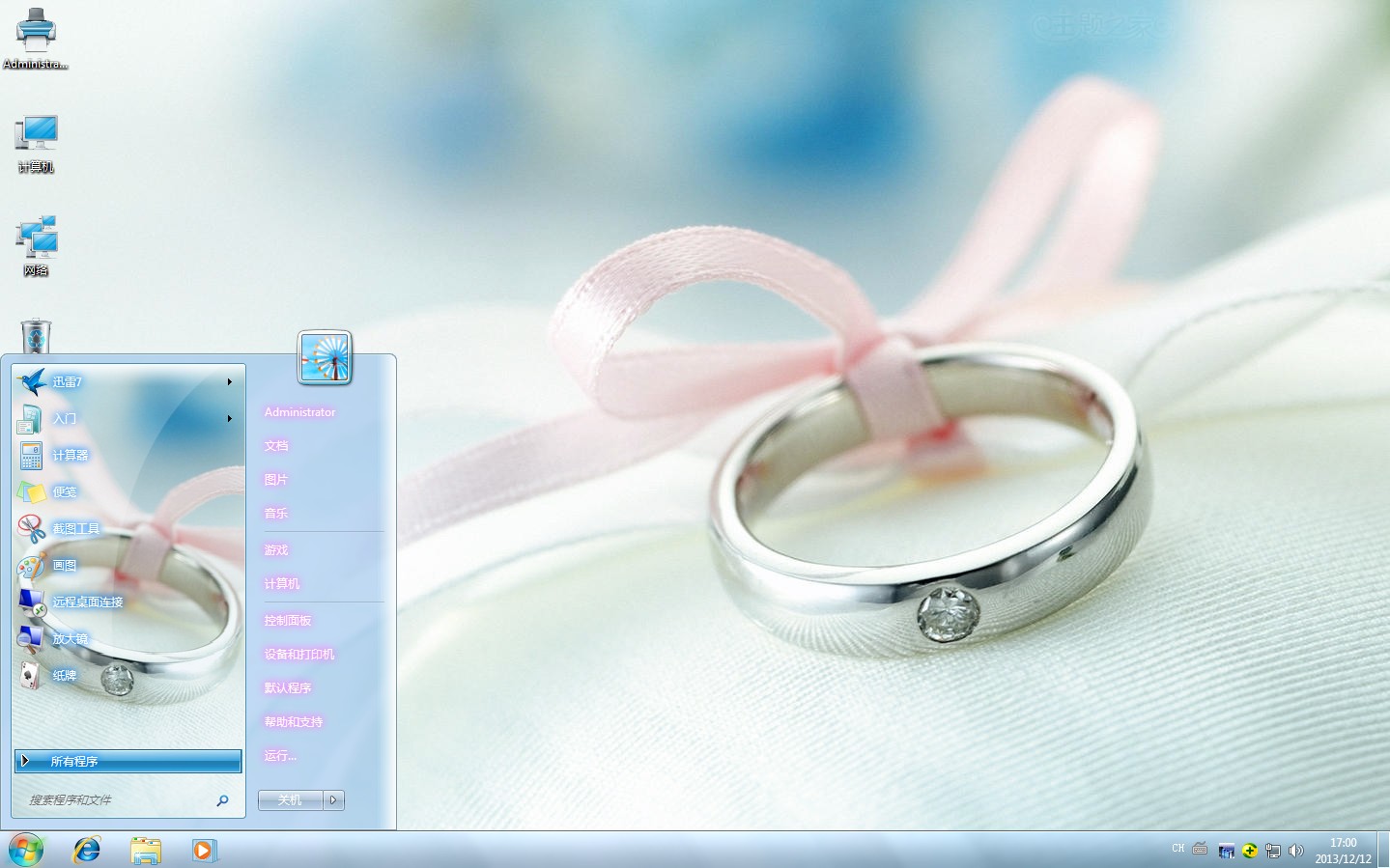Launch 计算器 from the Start menu
The width and height of the screenshot is (1390, 868).
pyautogui.click(x=128, y=456)
